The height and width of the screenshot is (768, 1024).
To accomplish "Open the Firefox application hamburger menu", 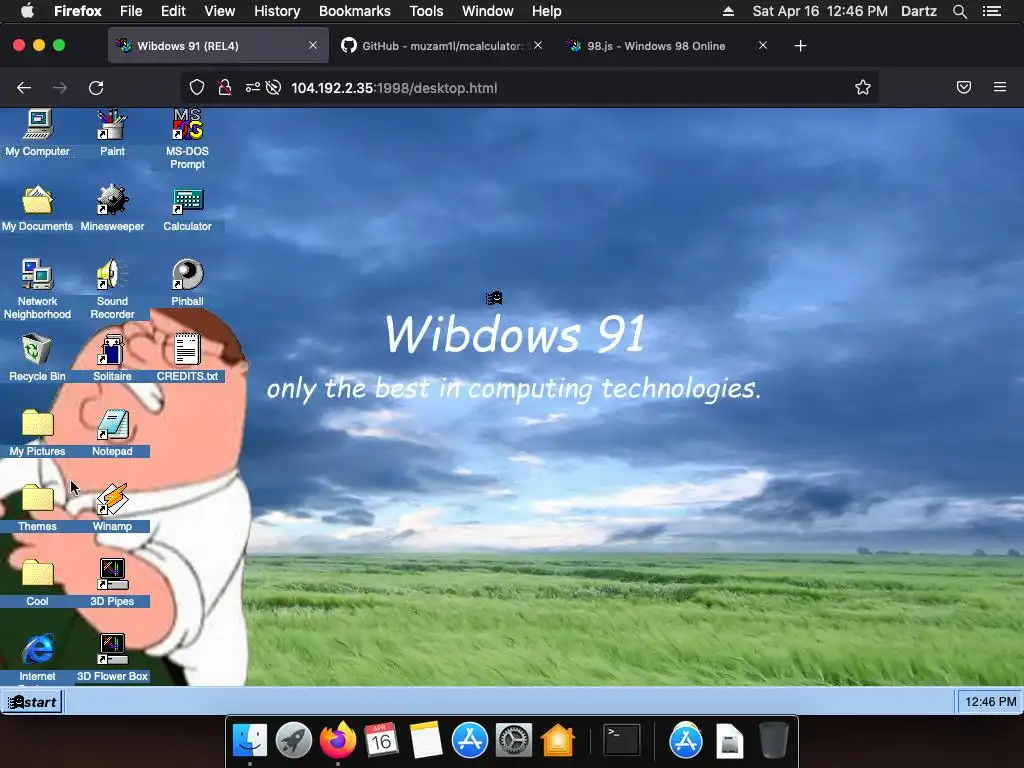I will pyautogui.click(x=1000, y=88).
